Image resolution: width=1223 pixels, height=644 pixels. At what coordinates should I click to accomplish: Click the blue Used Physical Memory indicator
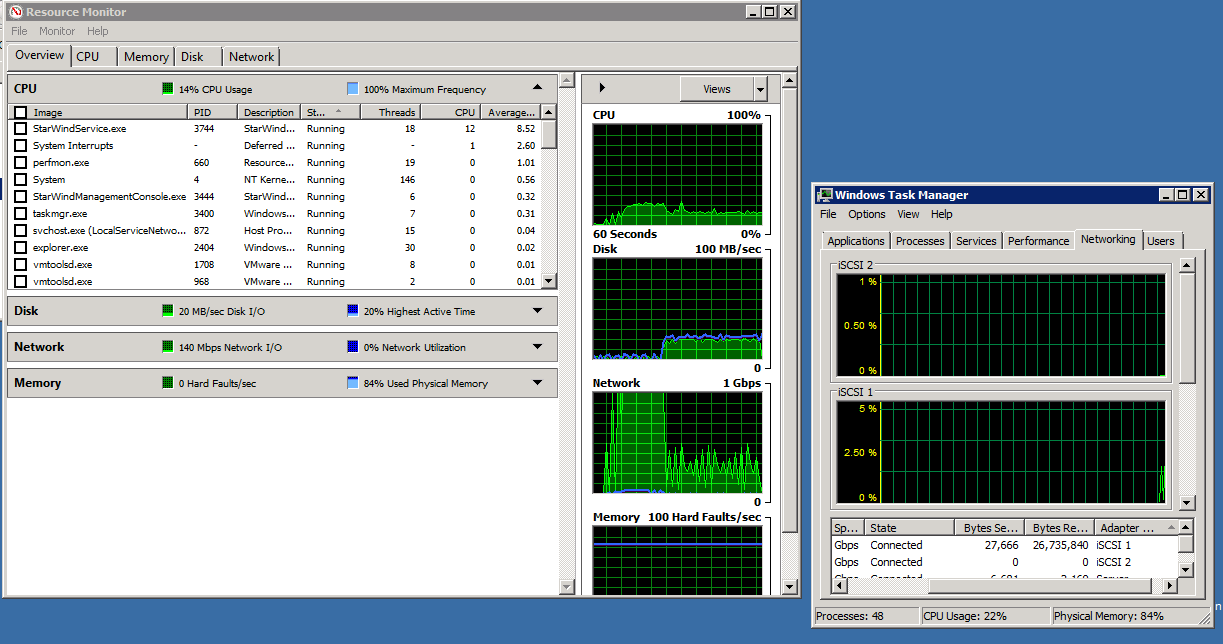tap(352, 383)
